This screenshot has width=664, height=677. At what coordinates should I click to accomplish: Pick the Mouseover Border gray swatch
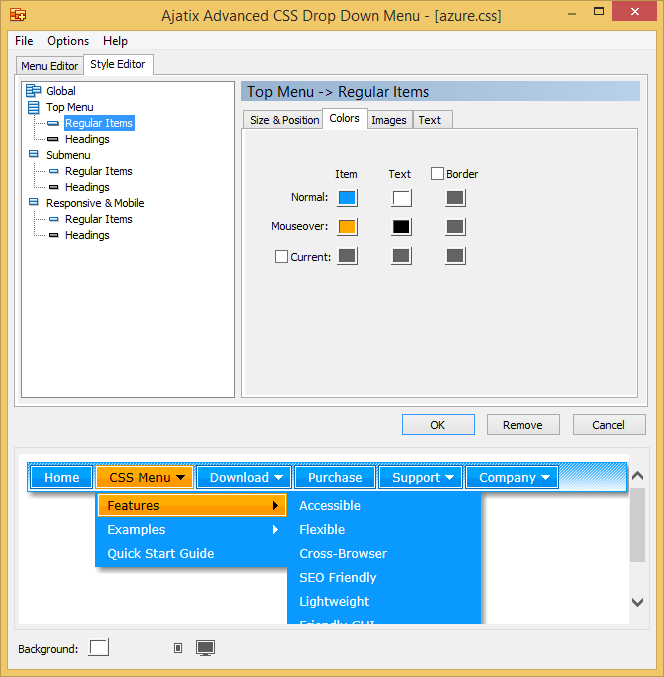(x=455, y=226)
